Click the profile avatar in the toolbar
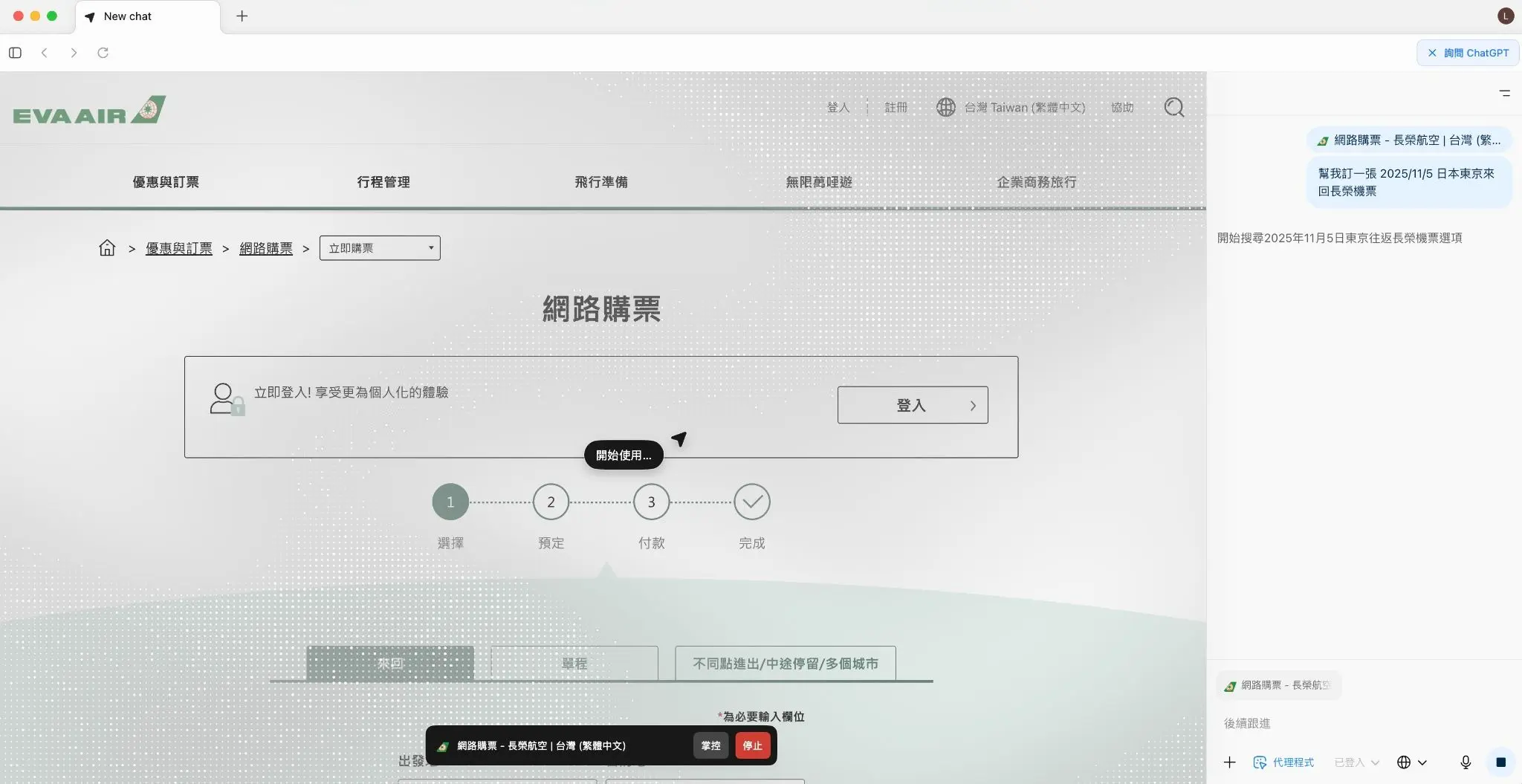Viewport: 1522px width, 784px height. [1504, 15]
